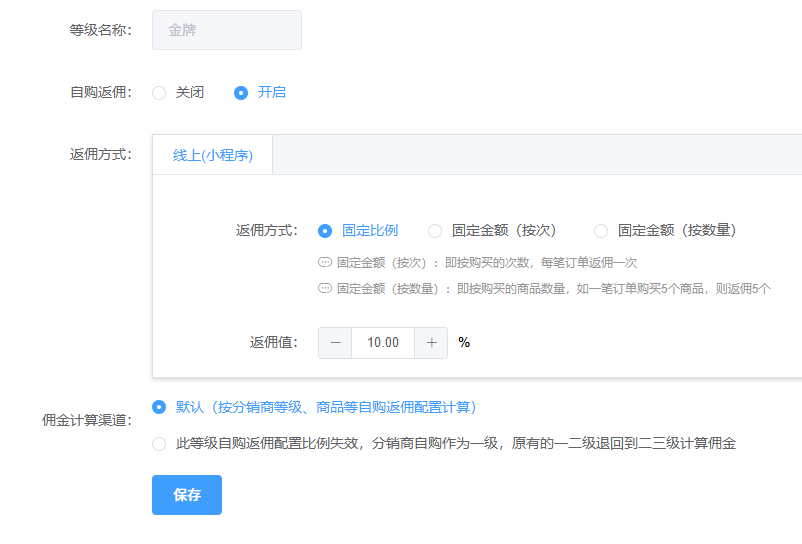Click the hint icon before 固定金额（按数量）note

point(324,288)
